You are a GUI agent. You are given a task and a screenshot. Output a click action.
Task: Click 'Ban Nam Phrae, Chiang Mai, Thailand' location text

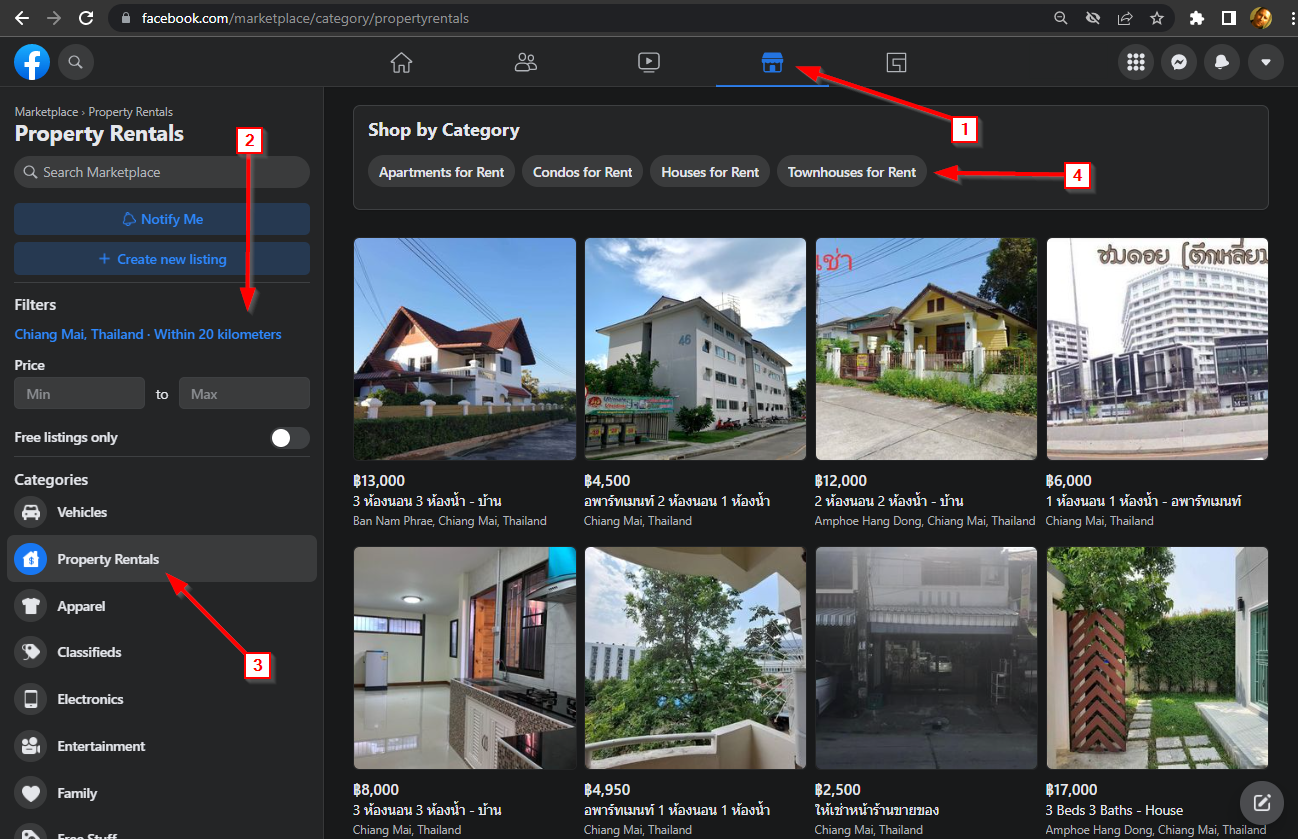pos(450,521)
